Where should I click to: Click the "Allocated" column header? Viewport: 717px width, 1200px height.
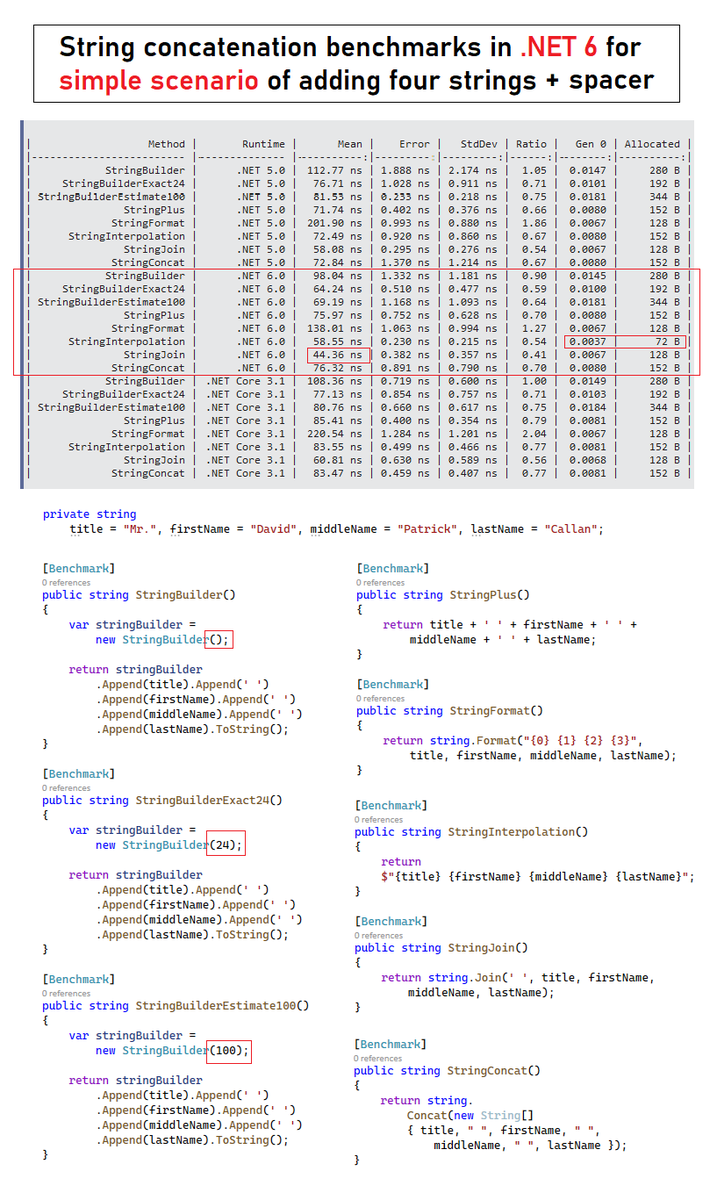652,144
